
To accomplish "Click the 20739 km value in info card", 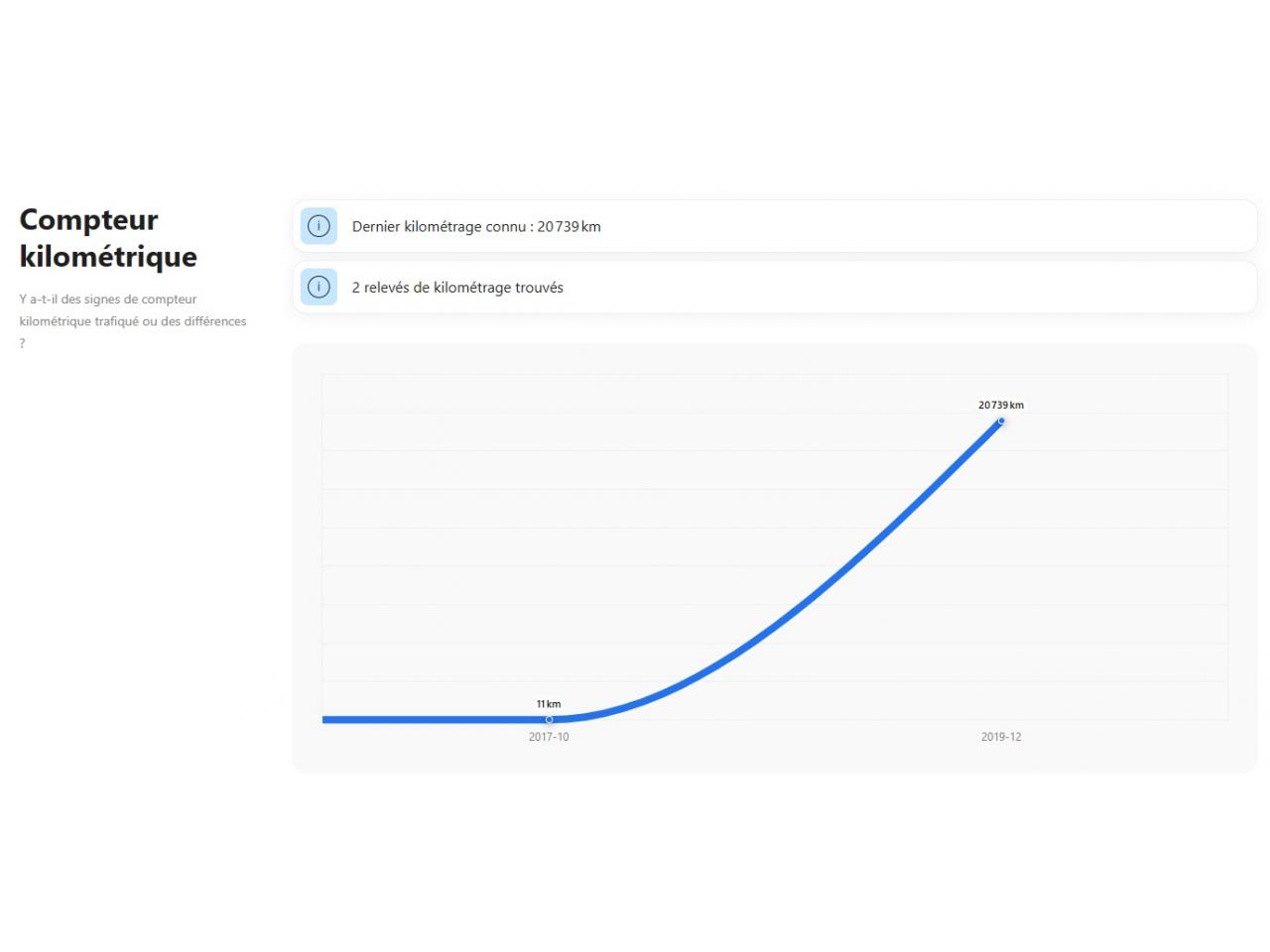I will (569, 226).
